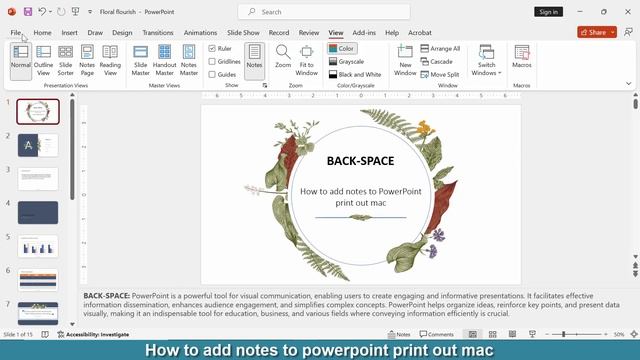640x360 pixels.
Task: Open the comments pane icon near Share
Action: (x=628, y=32)
